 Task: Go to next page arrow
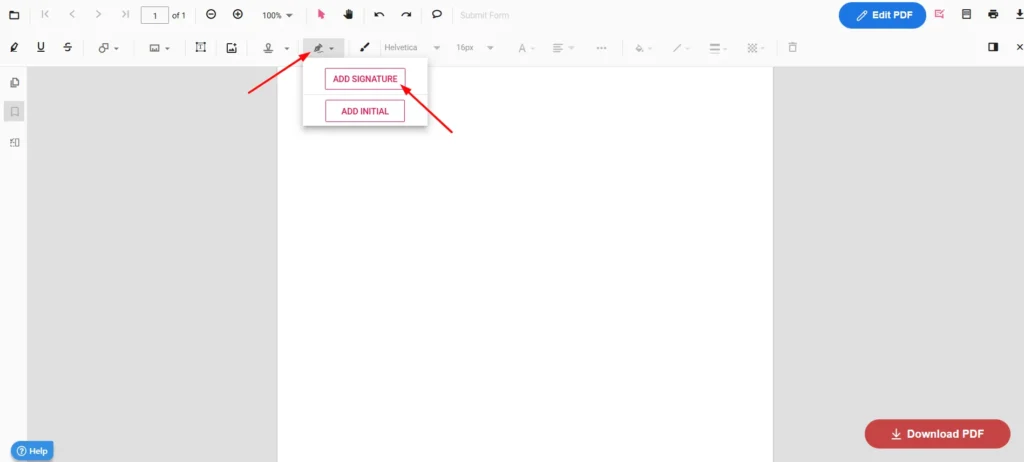tap(98, 14)
